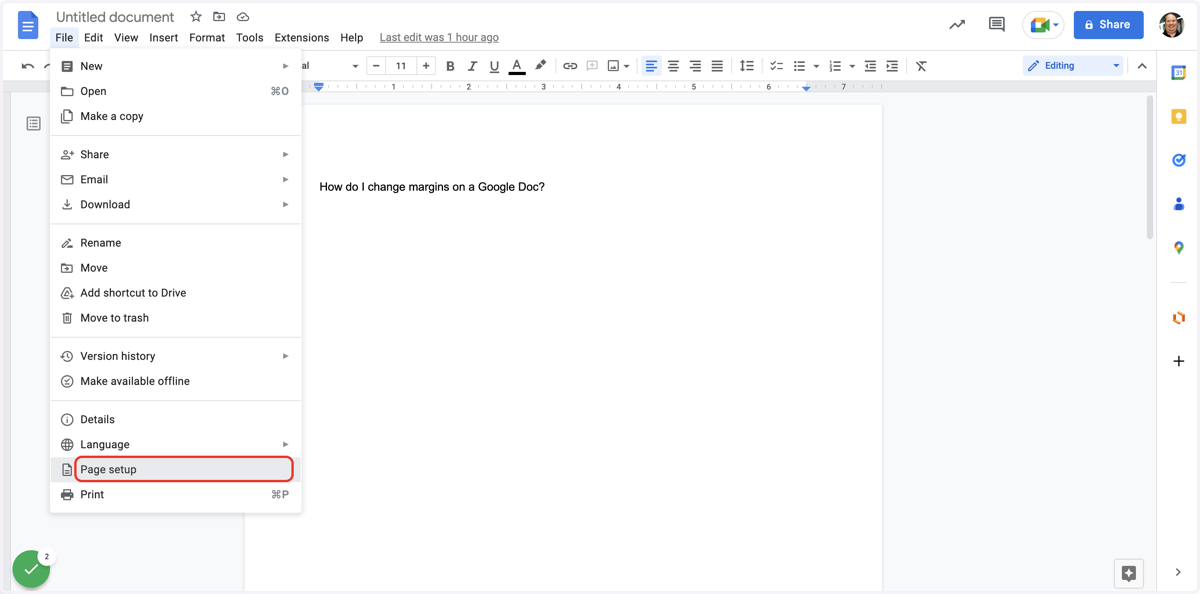The image size is (1200, 594).
Task: Insert a checklist
Action: click(776, 66)
